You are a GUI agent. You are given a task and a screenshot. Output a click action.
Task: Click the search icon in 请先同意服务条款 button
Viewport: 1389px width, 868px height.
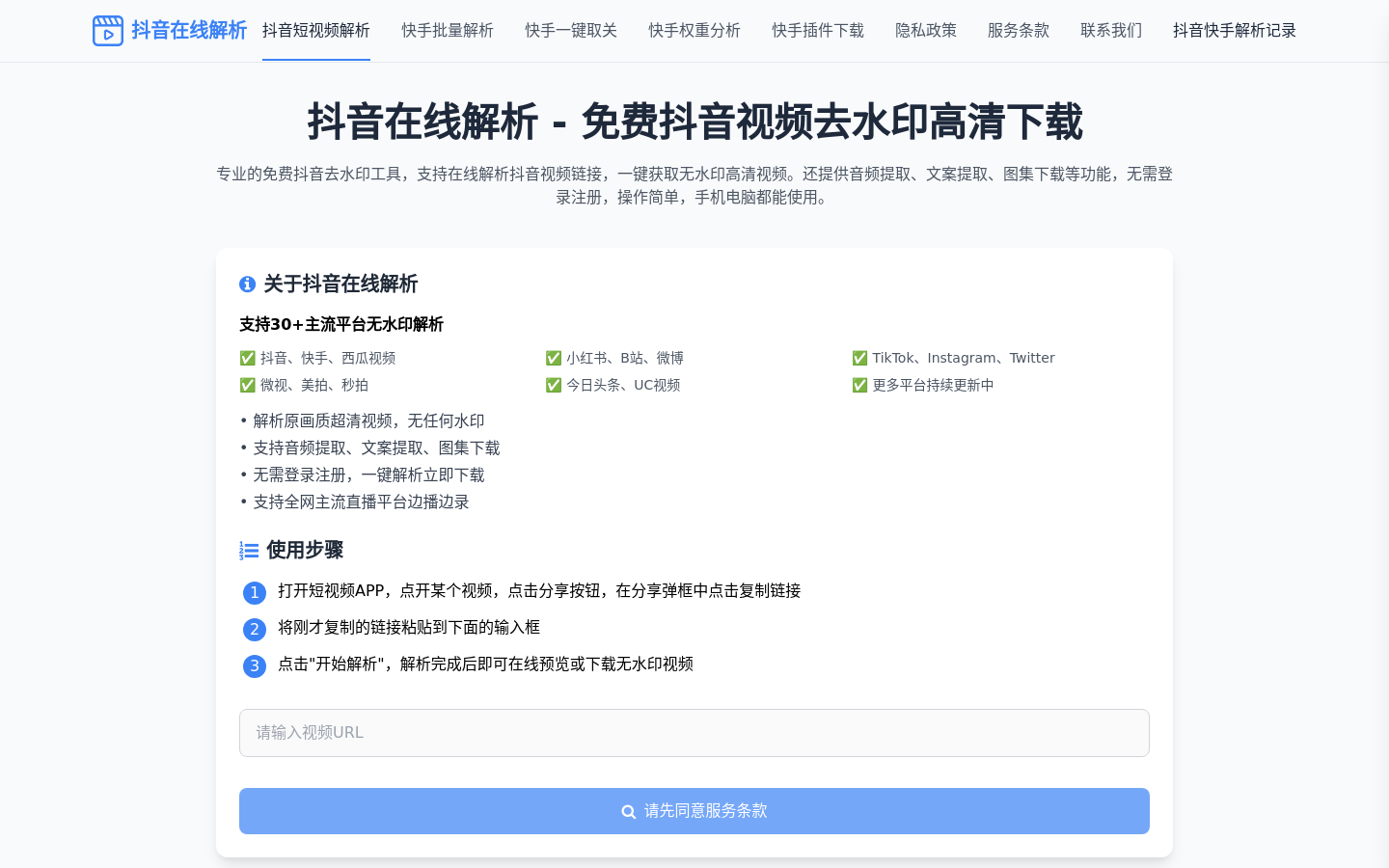[x=629, y=812]
